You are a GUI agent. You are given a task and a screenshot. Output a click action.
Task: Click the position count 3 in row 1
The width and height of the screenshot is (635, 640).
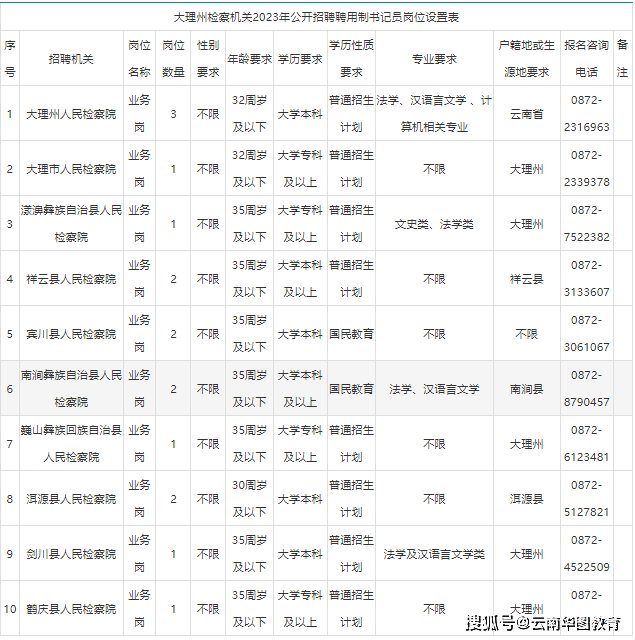173,114
